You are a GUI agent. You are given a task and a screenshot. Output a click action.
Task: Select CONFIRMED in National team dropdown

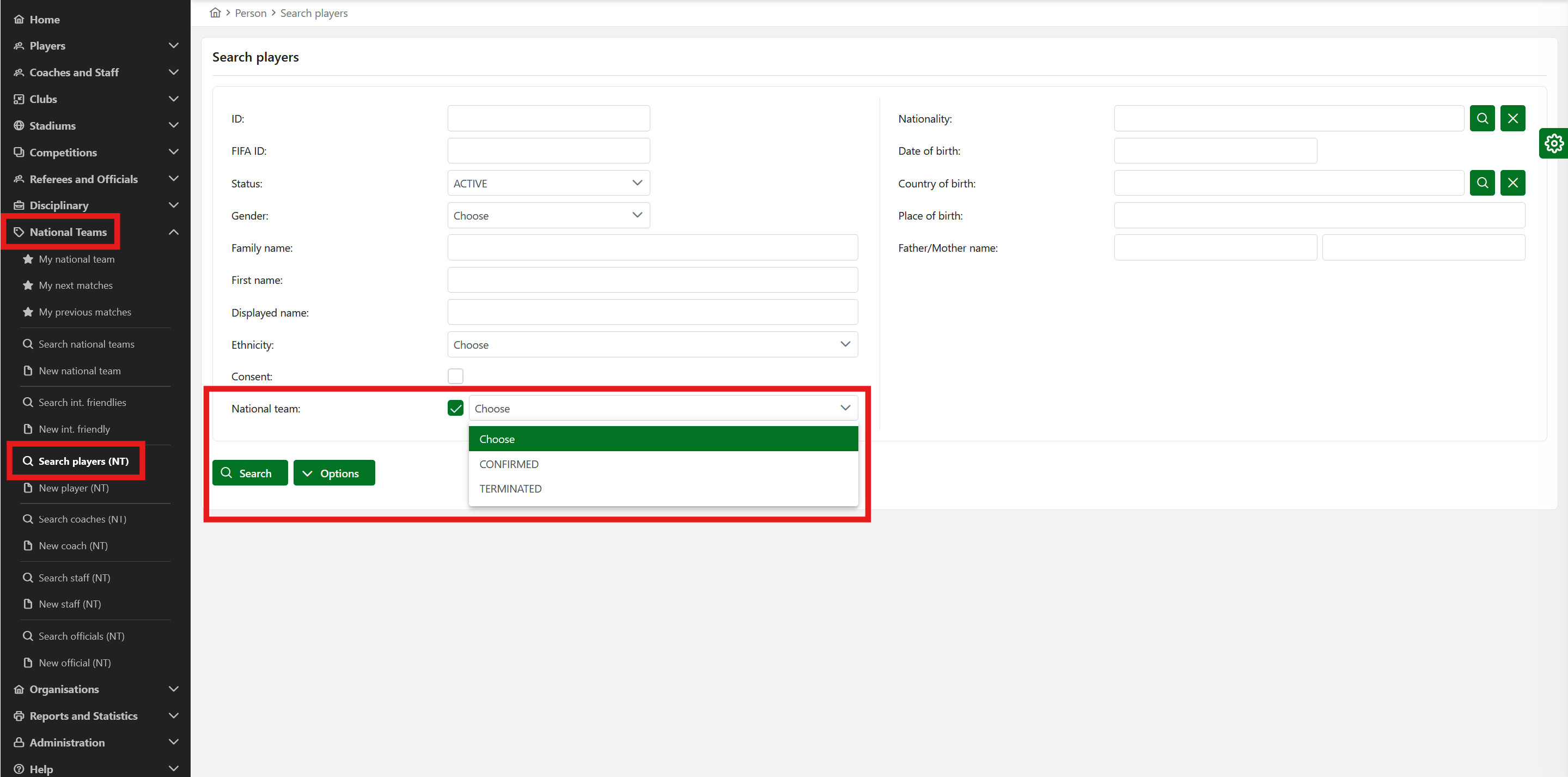[x=509, y=464]
